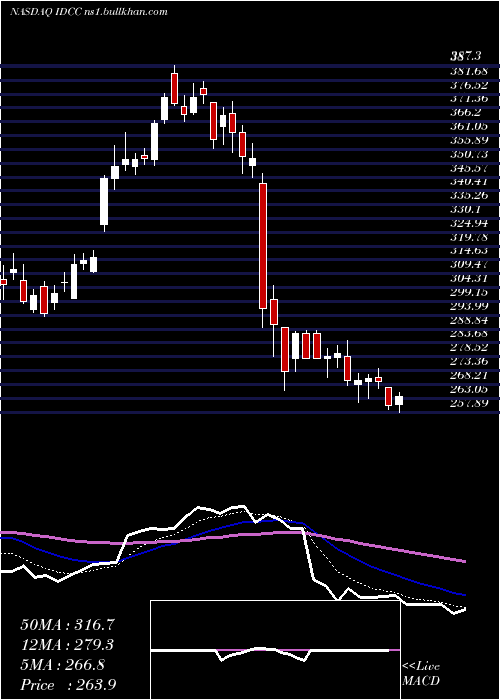Click the 340.41 price axis label
The width and height of the screenshot is (500, 700).
coord(470,182)
